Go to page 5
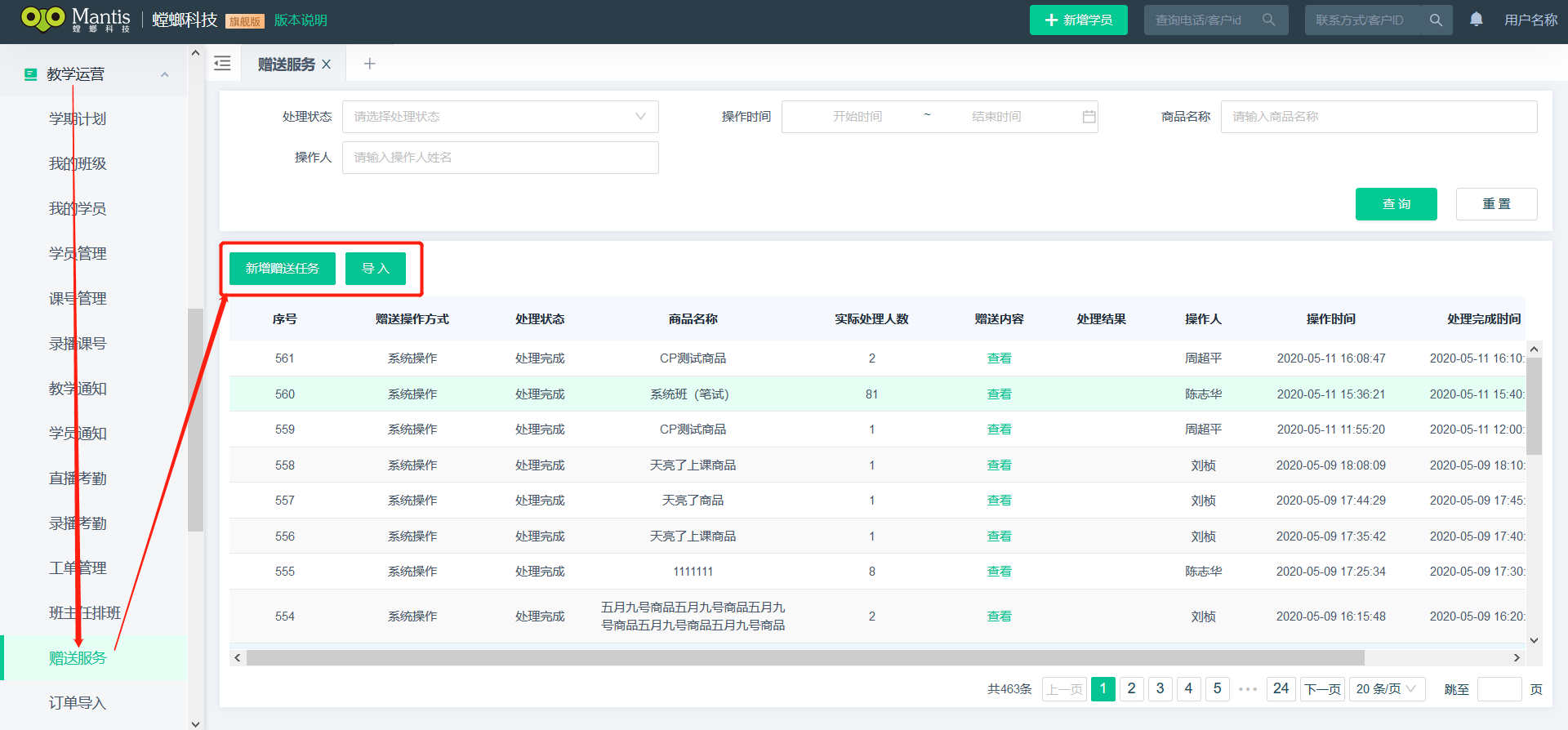Screen dimensions: 1568x730 click(1217, 689)
